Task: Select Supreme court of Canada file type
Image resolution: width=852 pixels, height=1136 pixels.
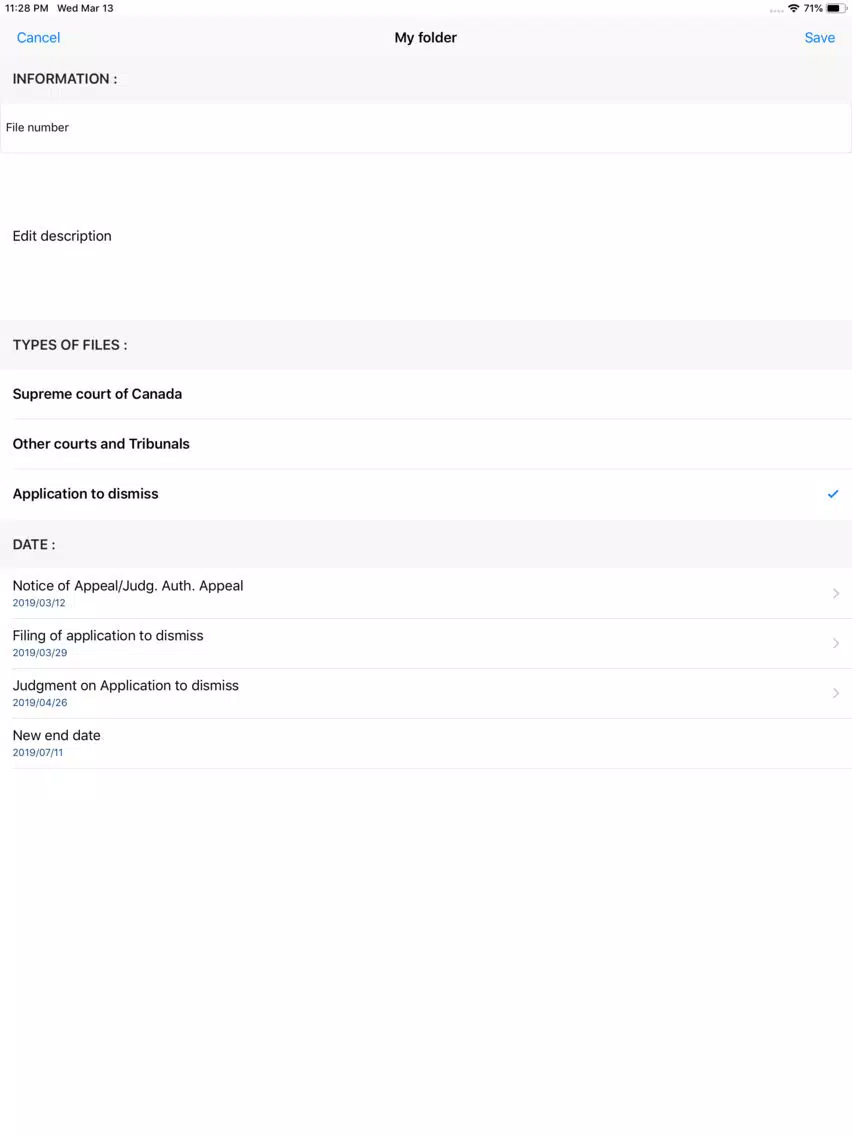Action: pyautogui.click(x=426, y=394)
